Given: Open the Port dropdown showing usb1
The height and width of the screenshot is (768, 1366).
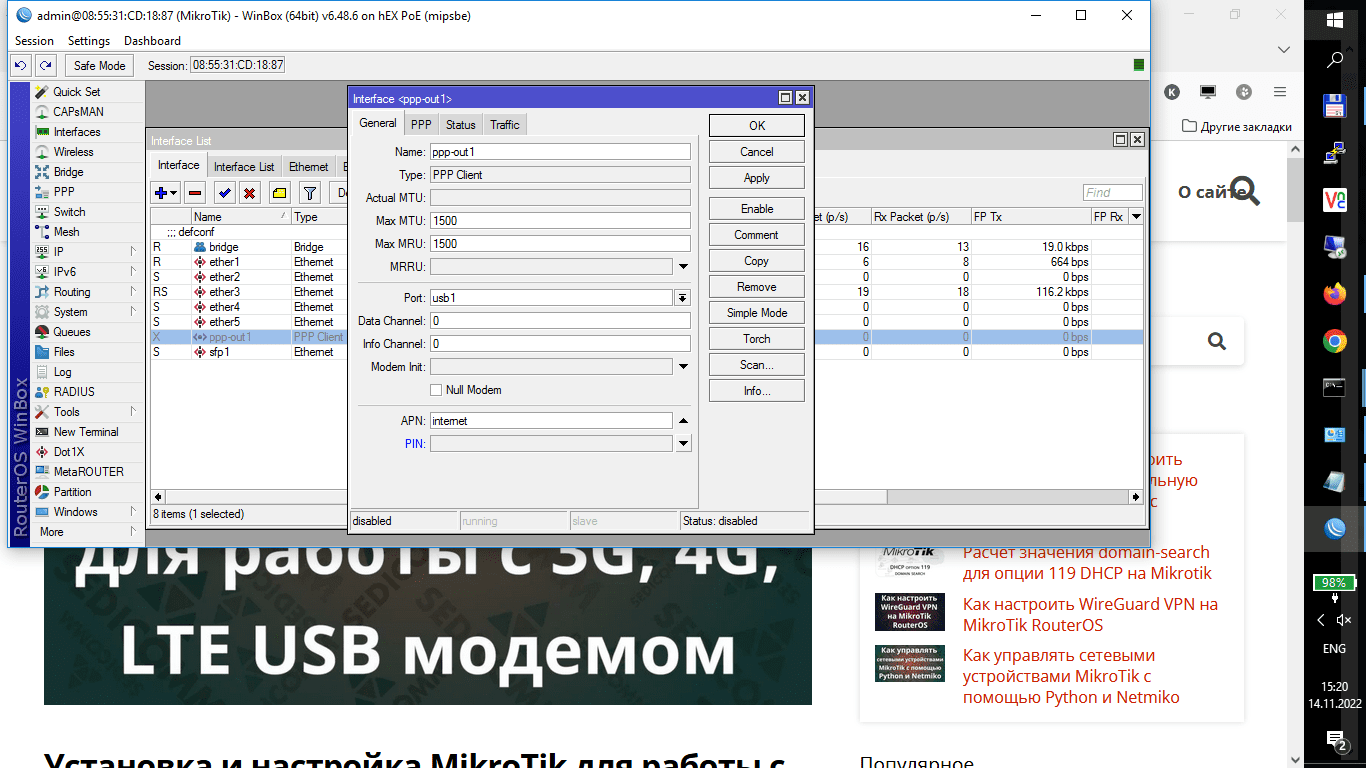Looking at the screenshot, I should pos(683,298).
